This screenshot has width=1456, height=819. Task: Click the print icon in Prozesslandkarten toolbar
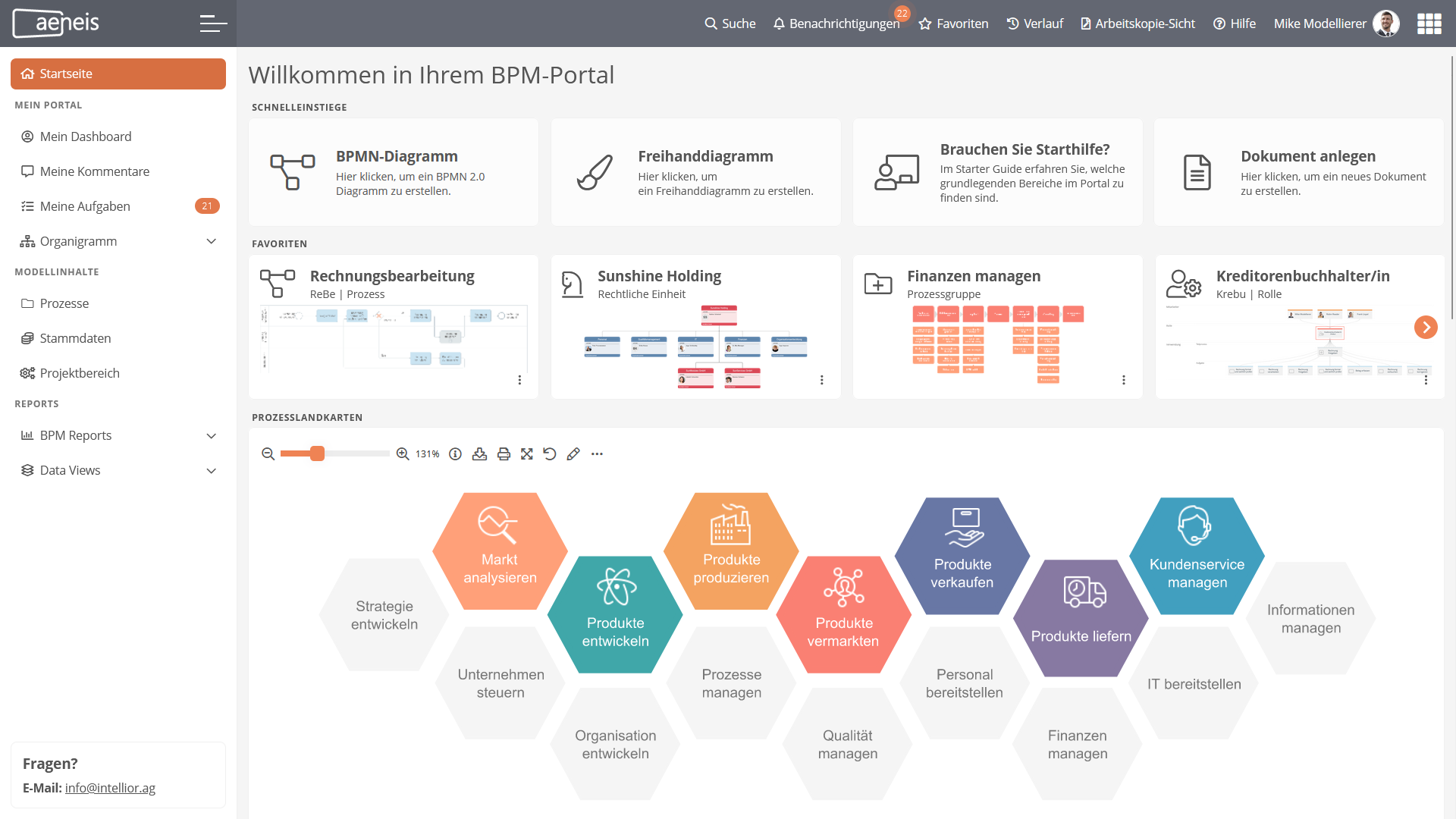point(504,454)
